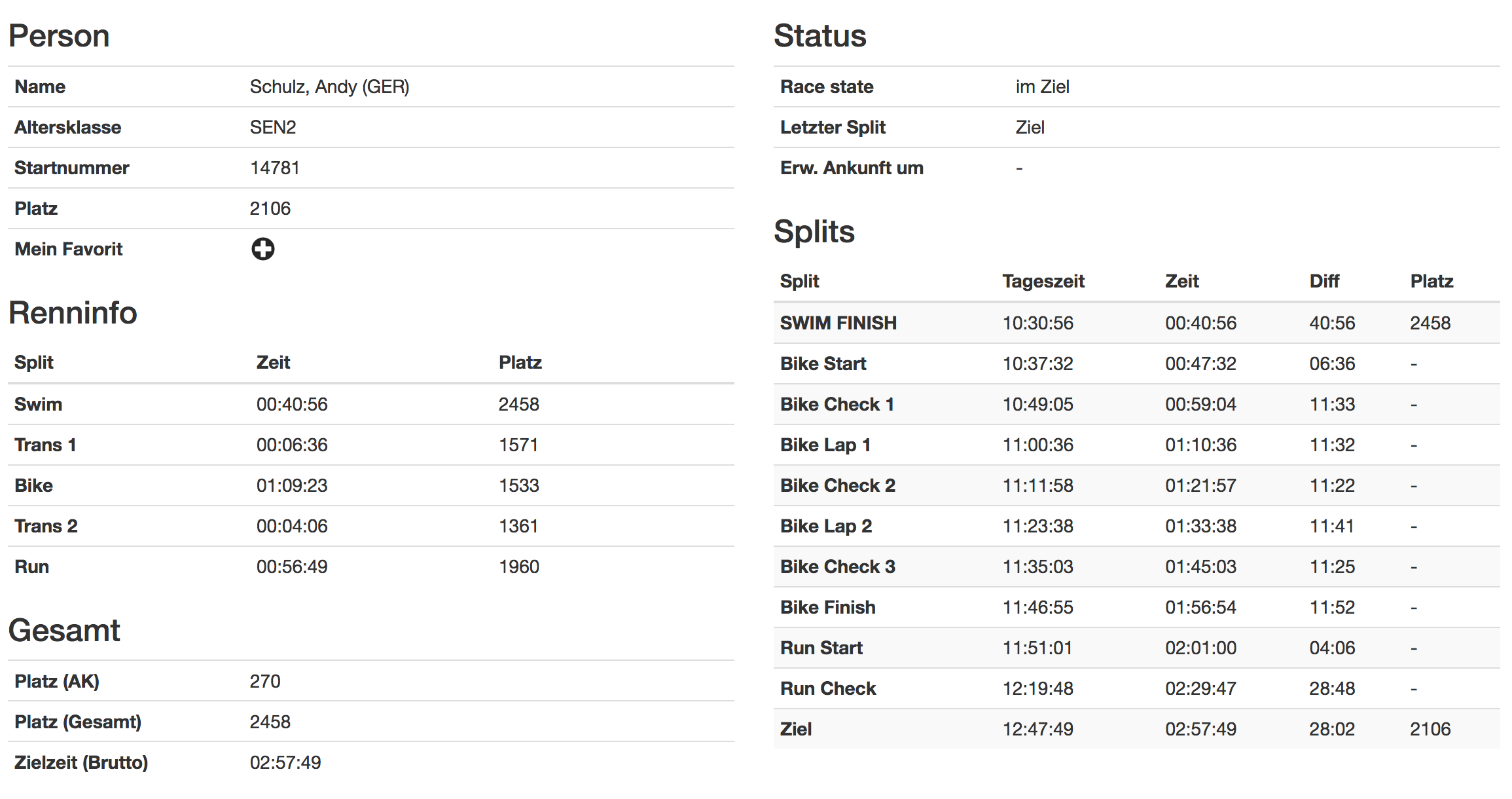Click the Ziel row Platz value 2106
This screenshot has height=799, width=1512.
click(x=1430, y=729)
